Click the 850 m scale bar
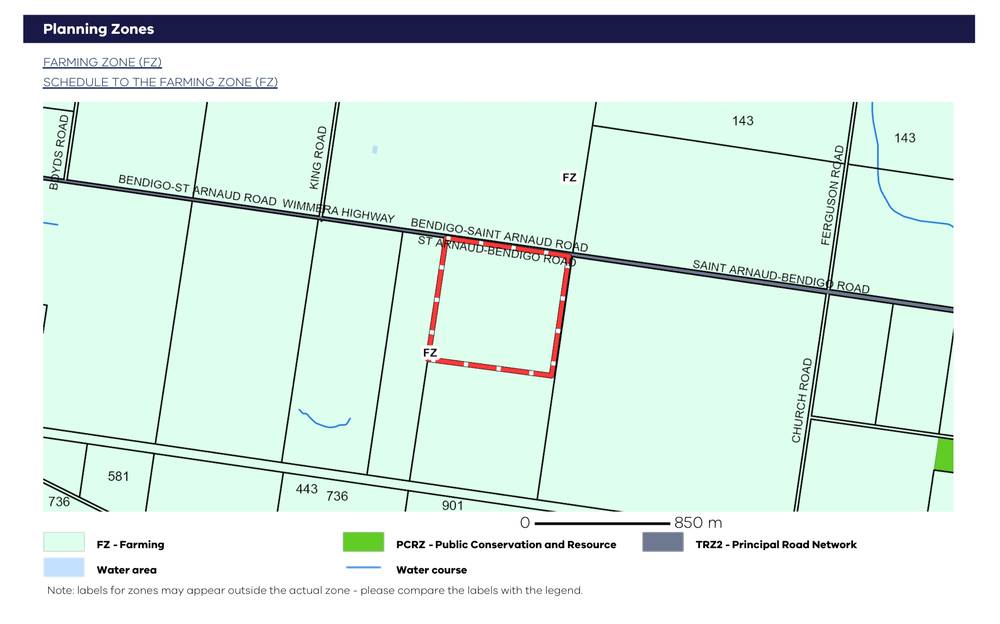The height and width of the screenshot is (624, 1000). pyautogui.click(x=602, y=523)
